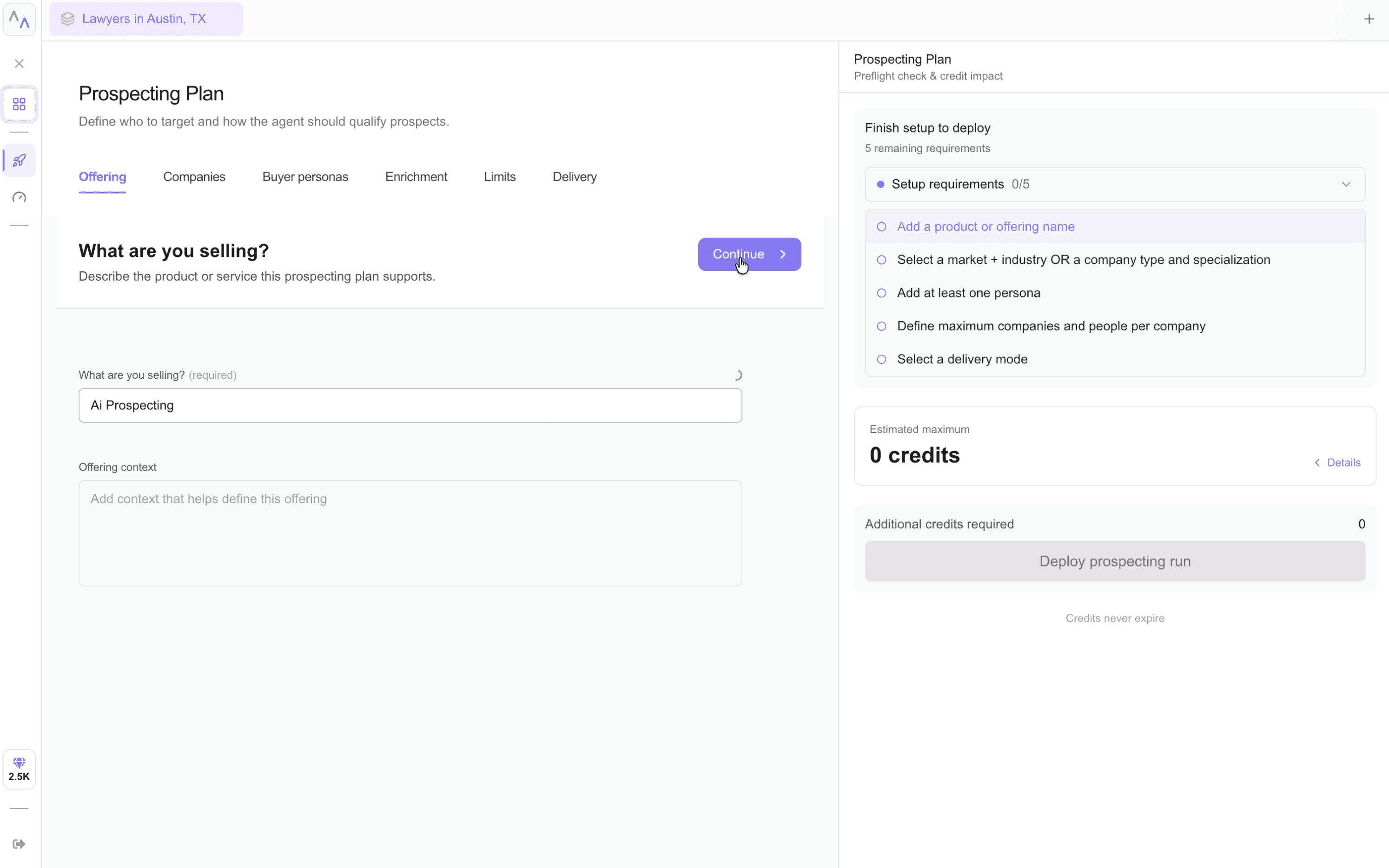The image size is (1389, 868).
Task: Select the 'Add at least one persona' requirement
Action: [x=968, y=293]
